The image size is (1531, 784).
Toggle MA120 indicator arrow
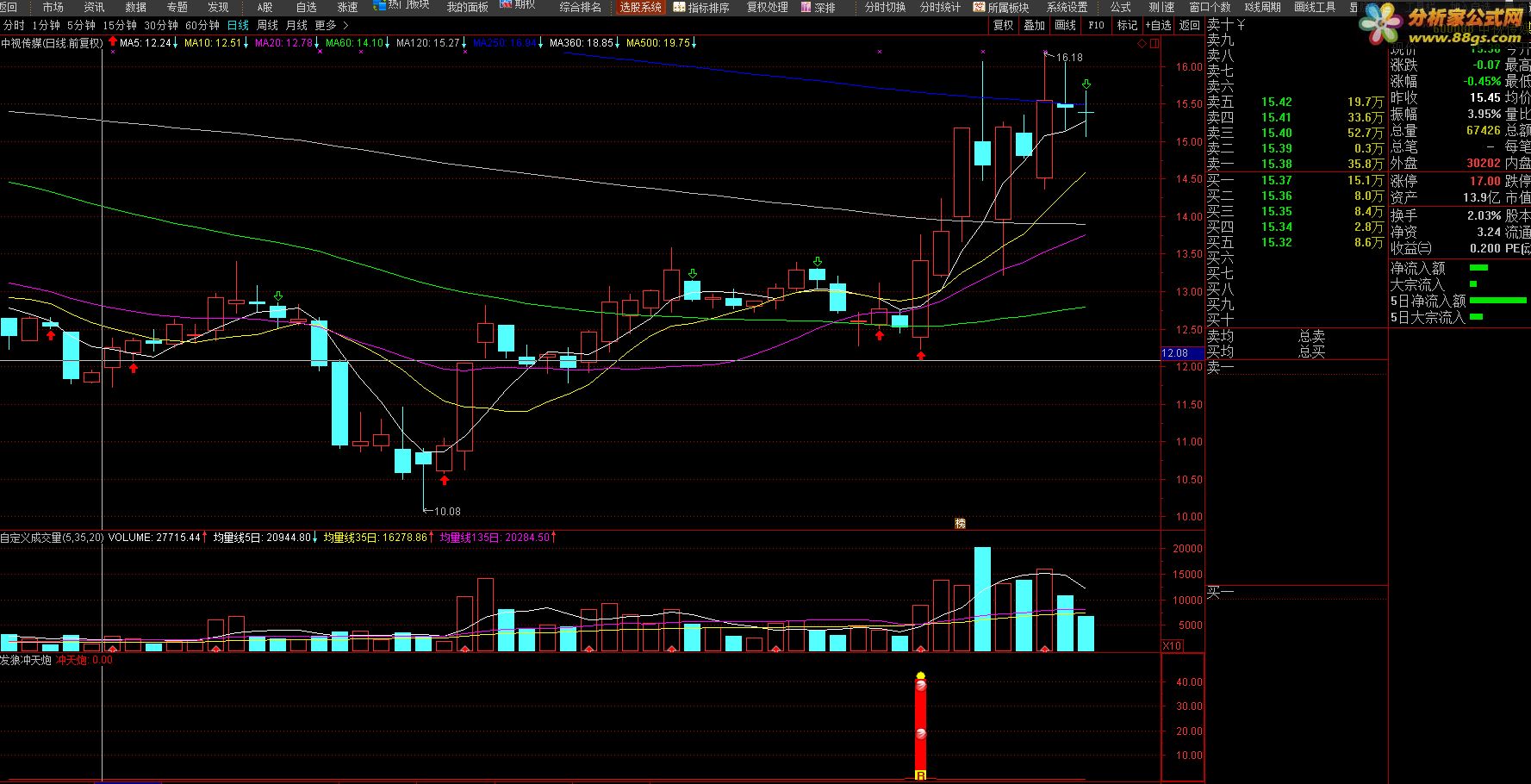(x=464, y=42)
